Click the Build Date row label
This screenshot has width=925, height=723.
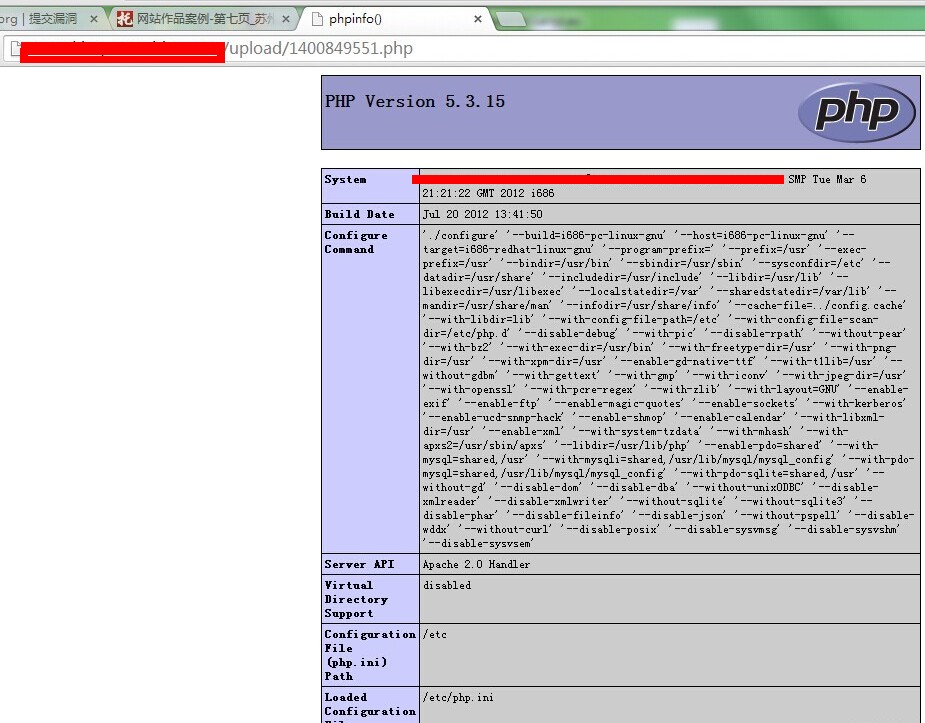[359, 214]
